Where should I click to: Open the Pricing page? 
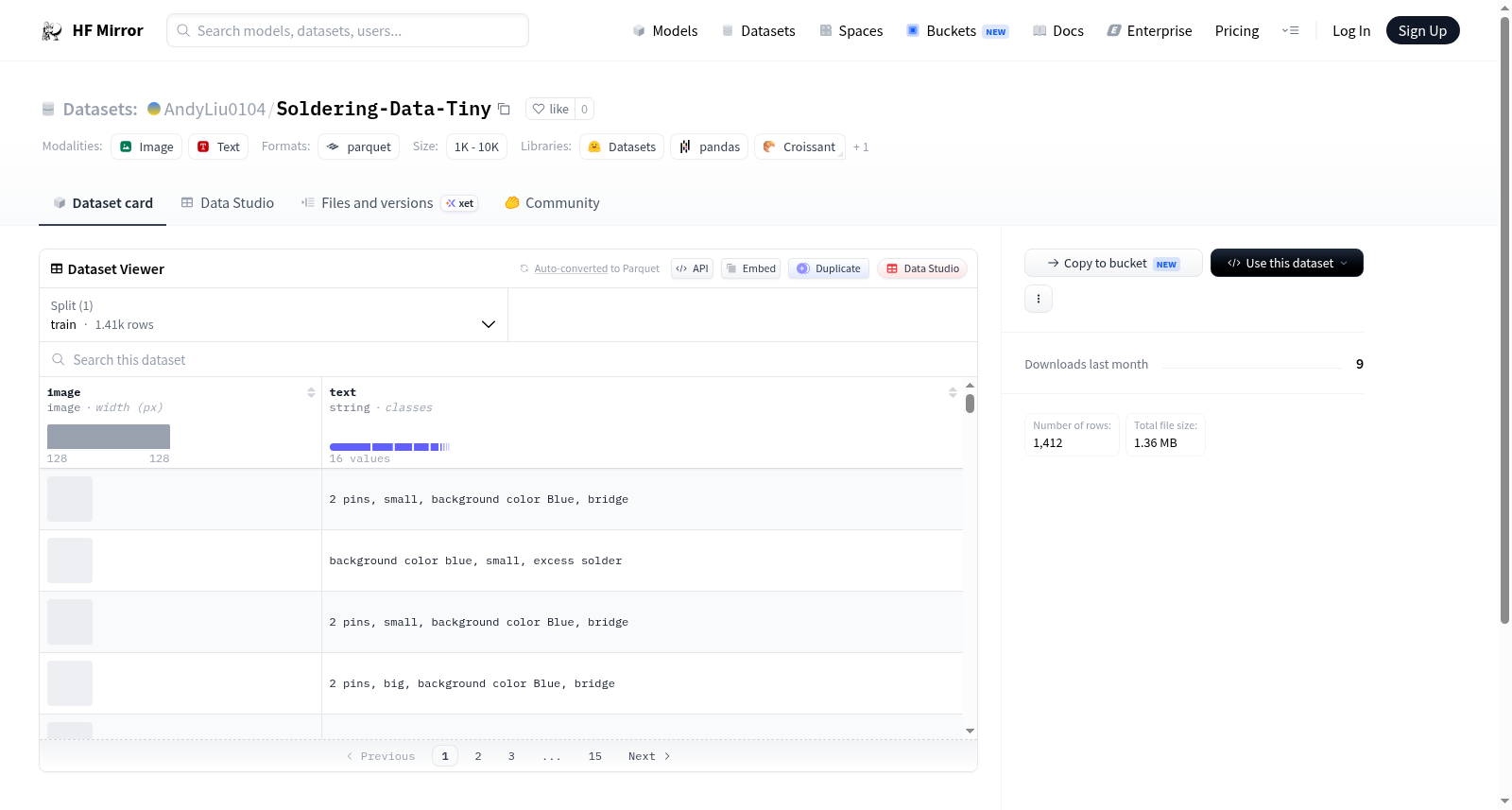click(1237, 31)
